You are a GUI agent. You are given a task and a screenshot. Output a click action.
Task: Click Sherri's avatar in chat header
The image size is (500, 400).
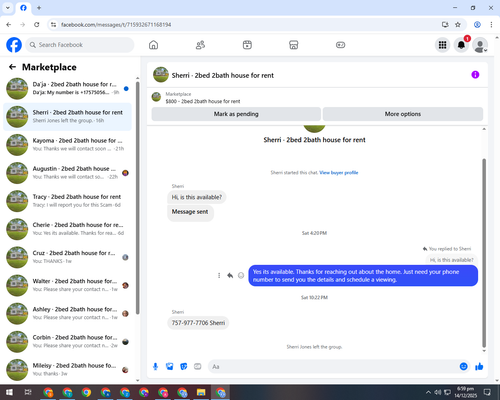coord(161,75)
